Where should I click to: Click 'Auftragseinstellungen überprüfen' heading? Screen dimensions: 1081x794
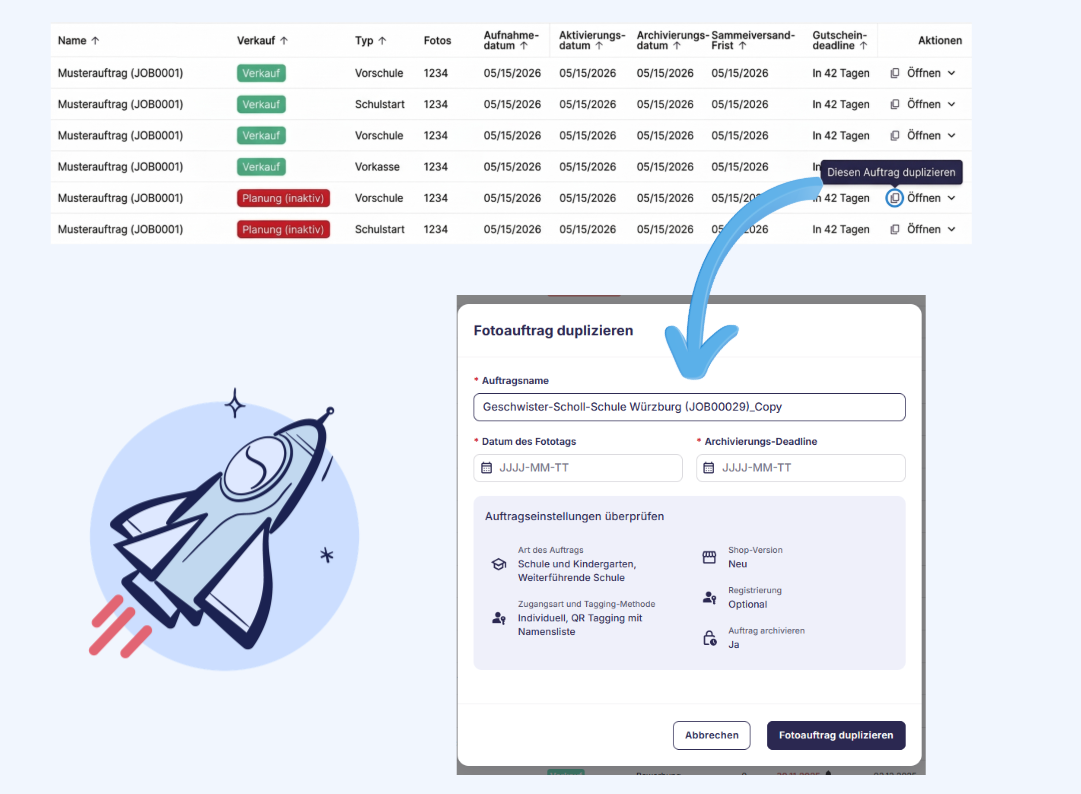click(574, 516)
